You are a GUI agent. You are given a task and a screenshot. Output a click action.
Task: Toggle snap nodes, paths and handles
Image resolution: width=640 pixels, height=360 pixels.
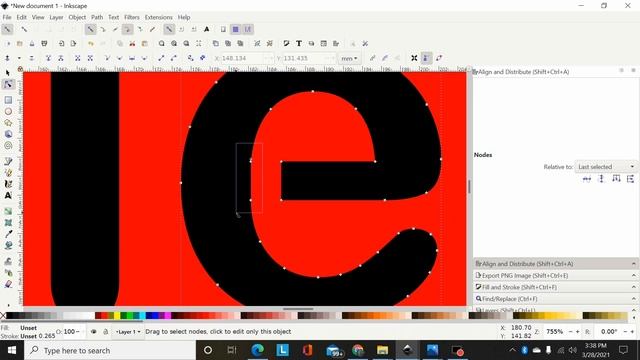coord(91,29)
